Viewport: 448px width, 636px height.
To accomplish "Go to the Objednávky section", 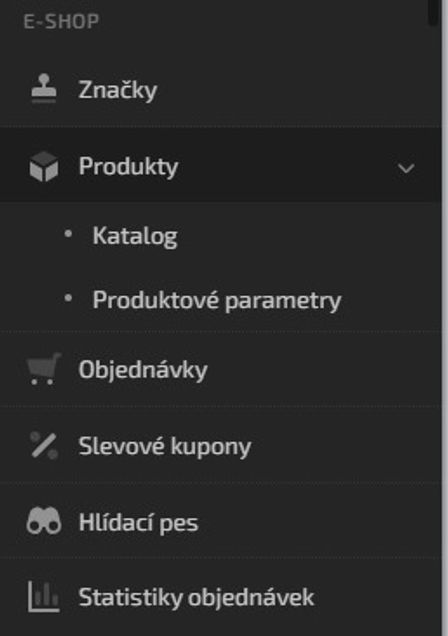I will pyautogui.click(x=143, y=370).
